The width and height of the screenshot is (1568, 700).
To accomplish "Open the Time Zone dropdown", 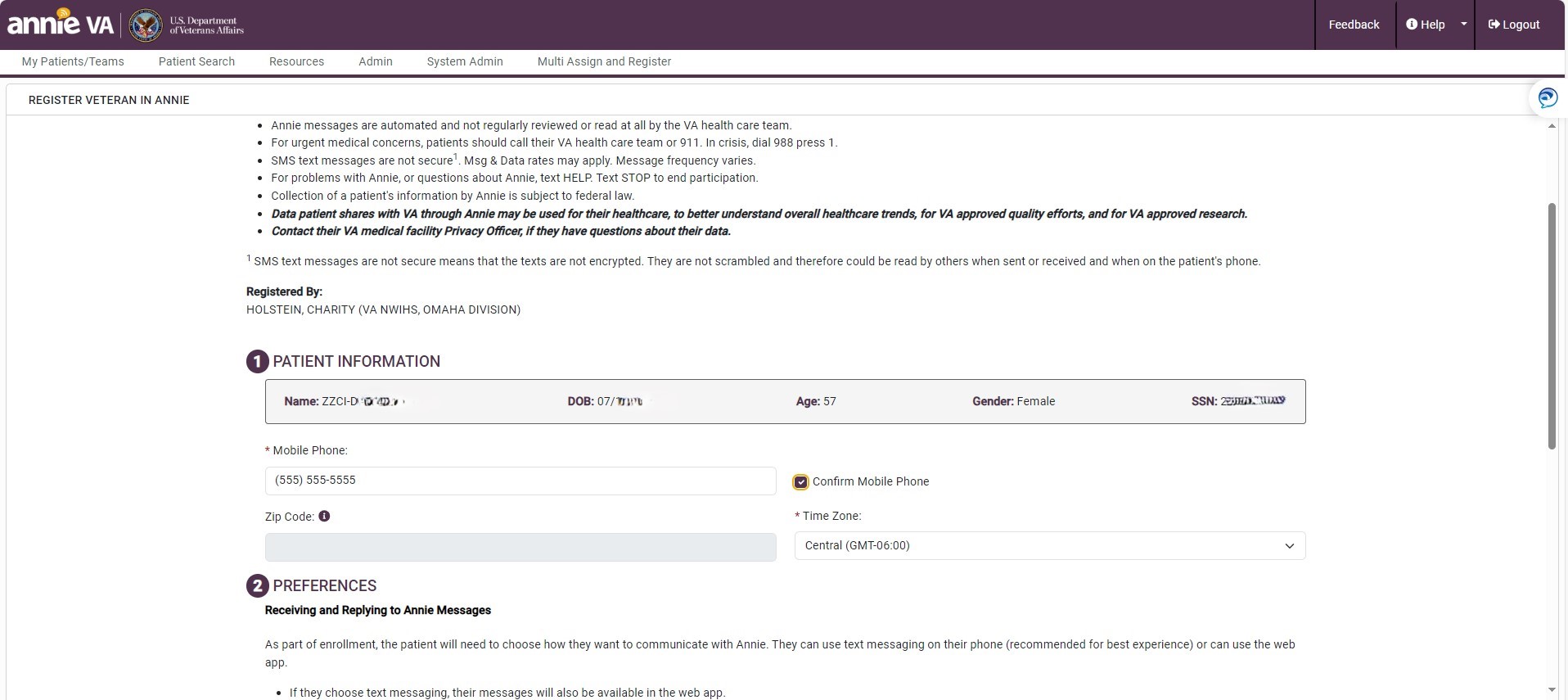I will 1050,545.
